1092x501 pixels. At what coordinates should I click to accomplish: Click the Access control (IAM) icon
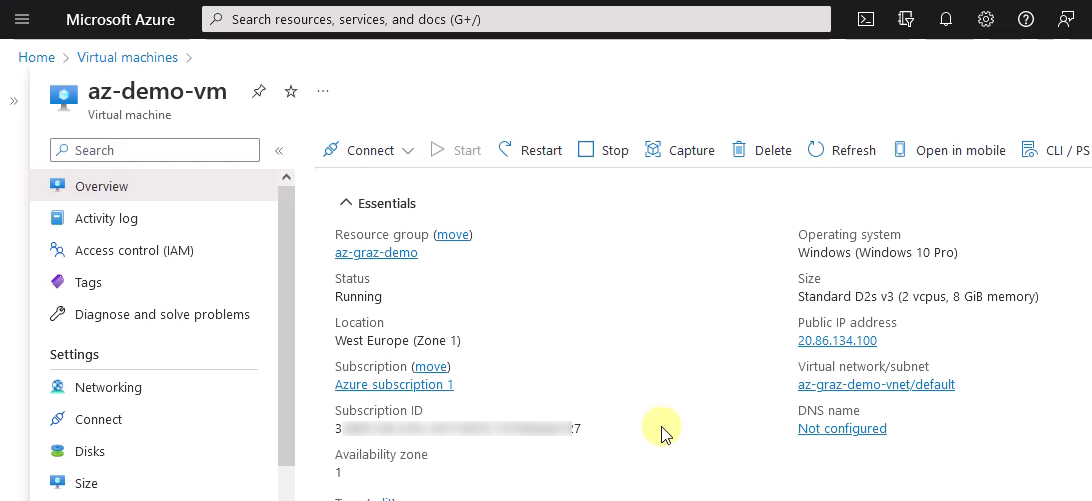[57, 249]
